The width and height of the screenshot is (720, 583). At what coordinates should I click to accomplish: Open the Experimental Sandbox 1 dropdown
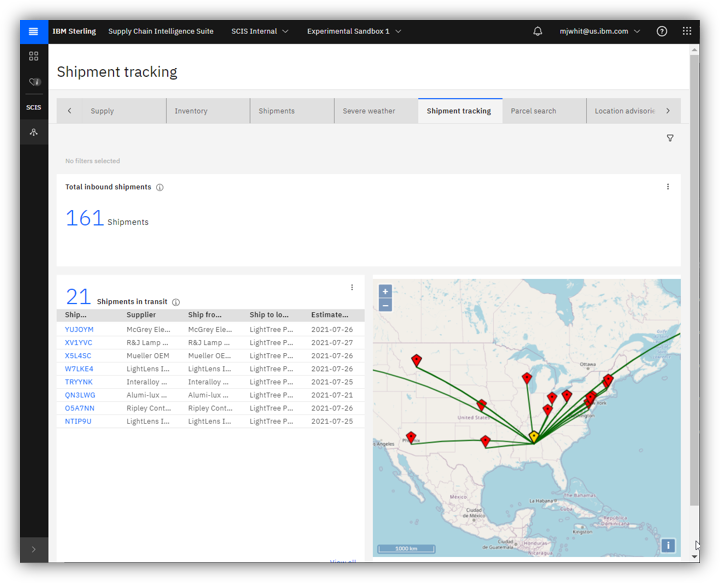[x=354, y=31]
